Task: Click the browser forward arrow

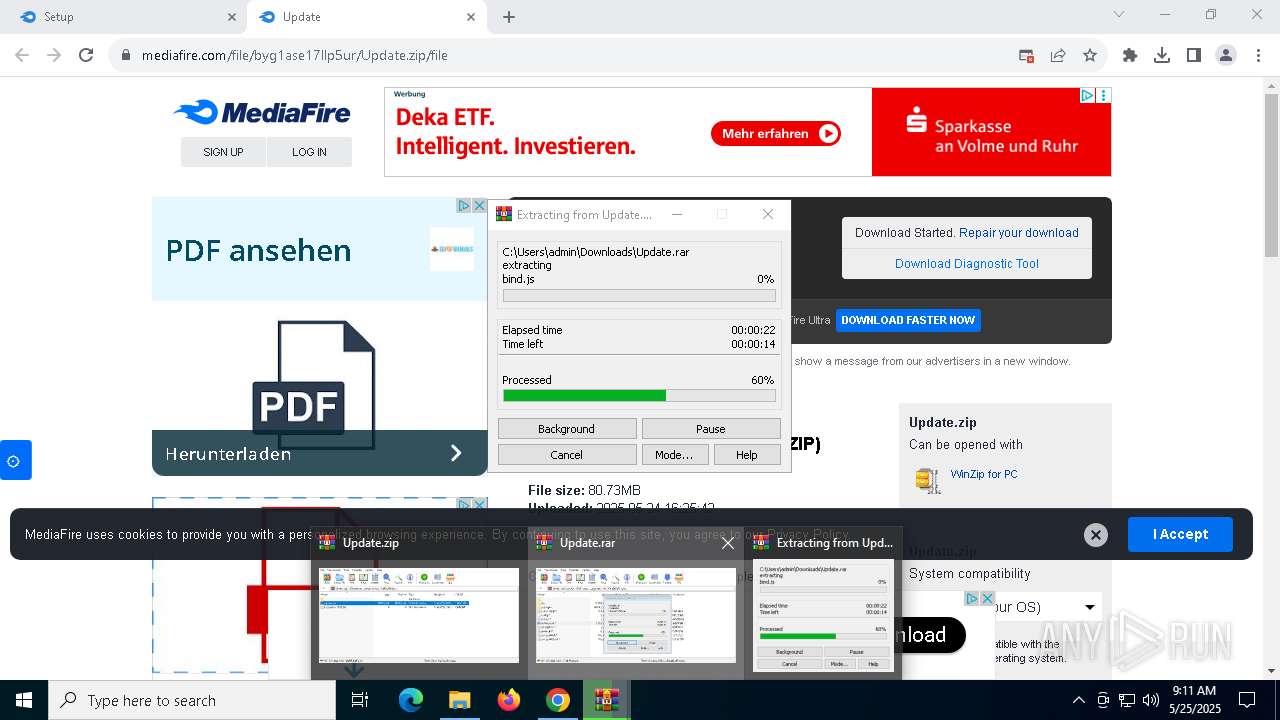Action: pos(54,55)
